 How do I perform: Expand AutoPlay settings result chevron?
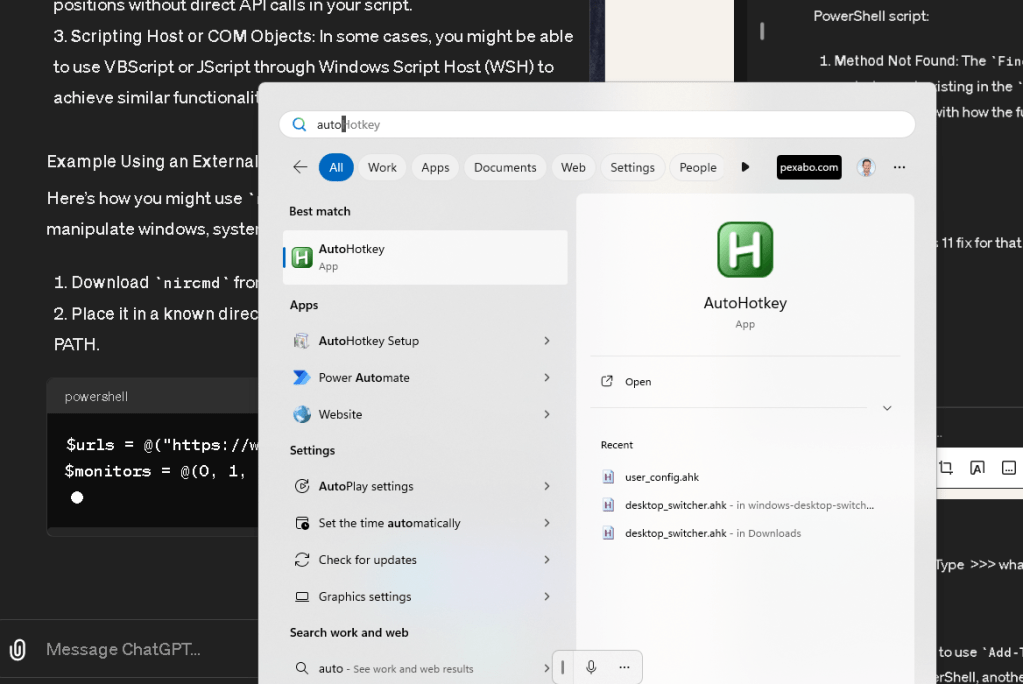[x=547, y=486]
